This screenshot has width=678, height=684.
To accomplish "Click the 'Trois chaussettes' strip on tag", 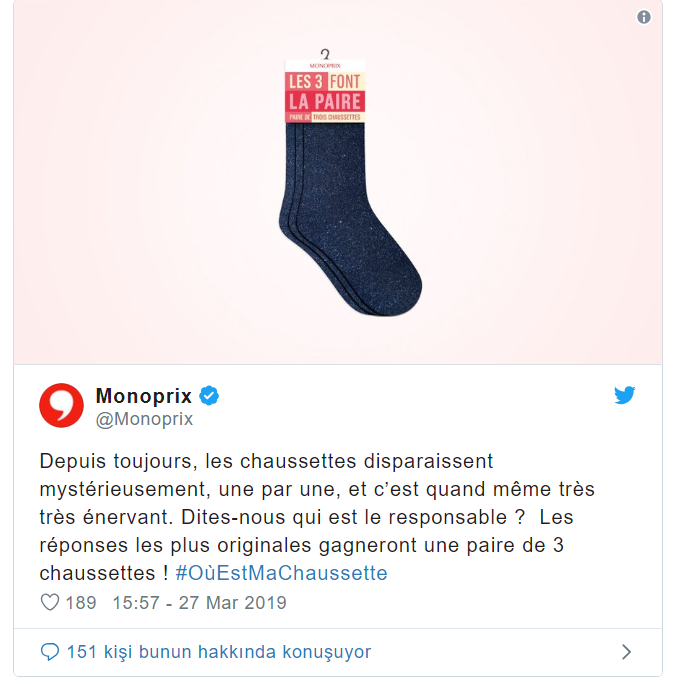I will (x=336, y=117).
